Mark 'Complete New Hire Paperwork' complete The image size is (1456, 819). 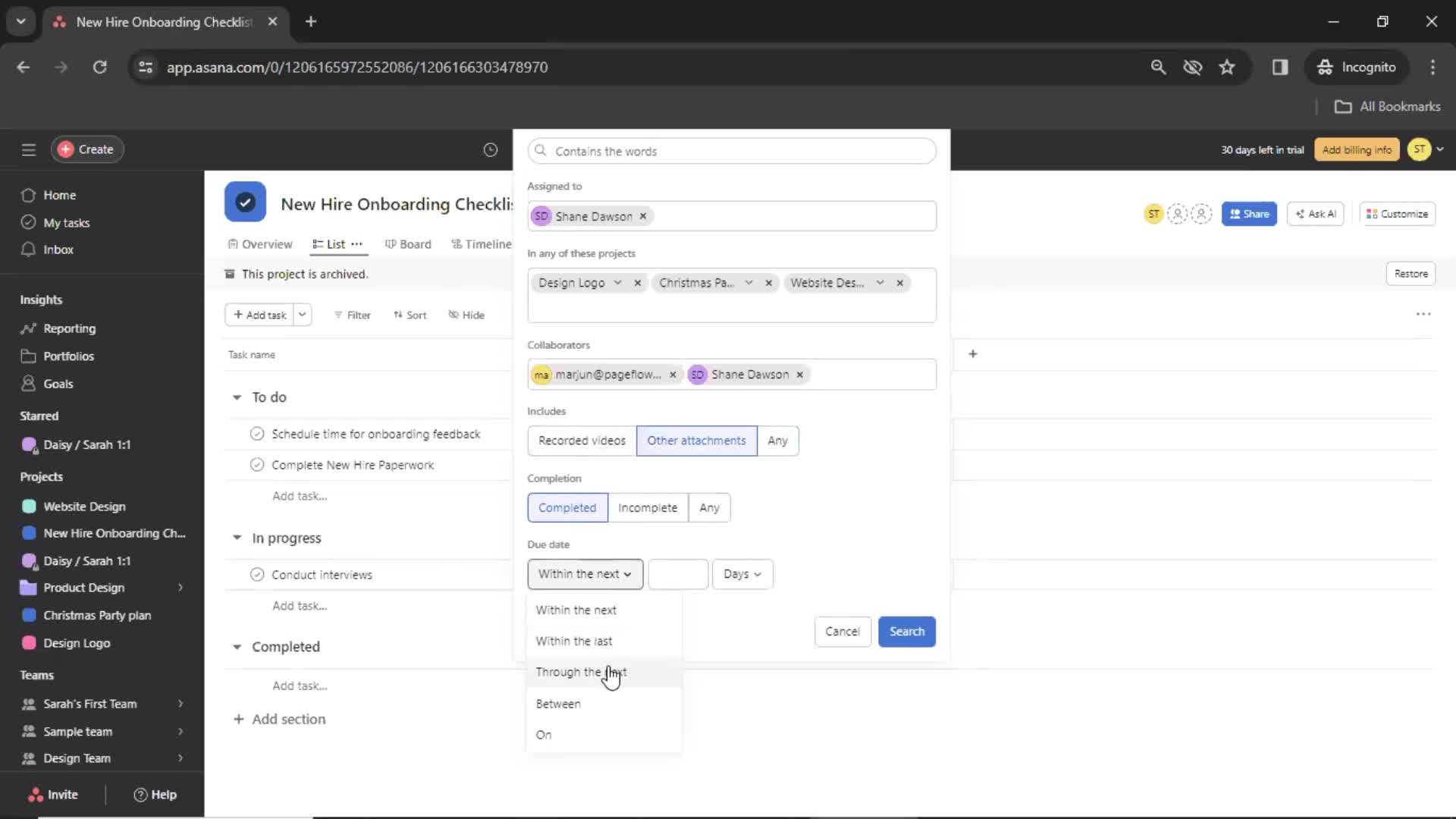pos(257,465)
